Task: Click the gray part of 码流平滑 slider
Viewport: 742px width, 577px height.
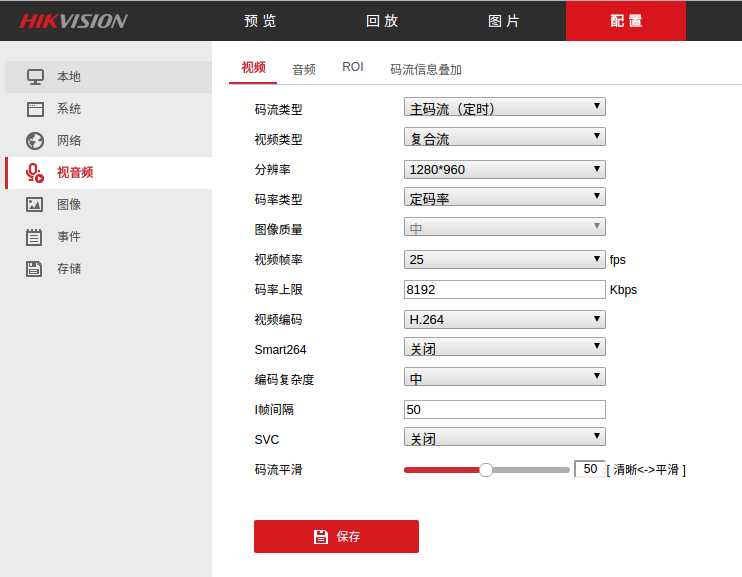Action: click(x=531, y=470)
